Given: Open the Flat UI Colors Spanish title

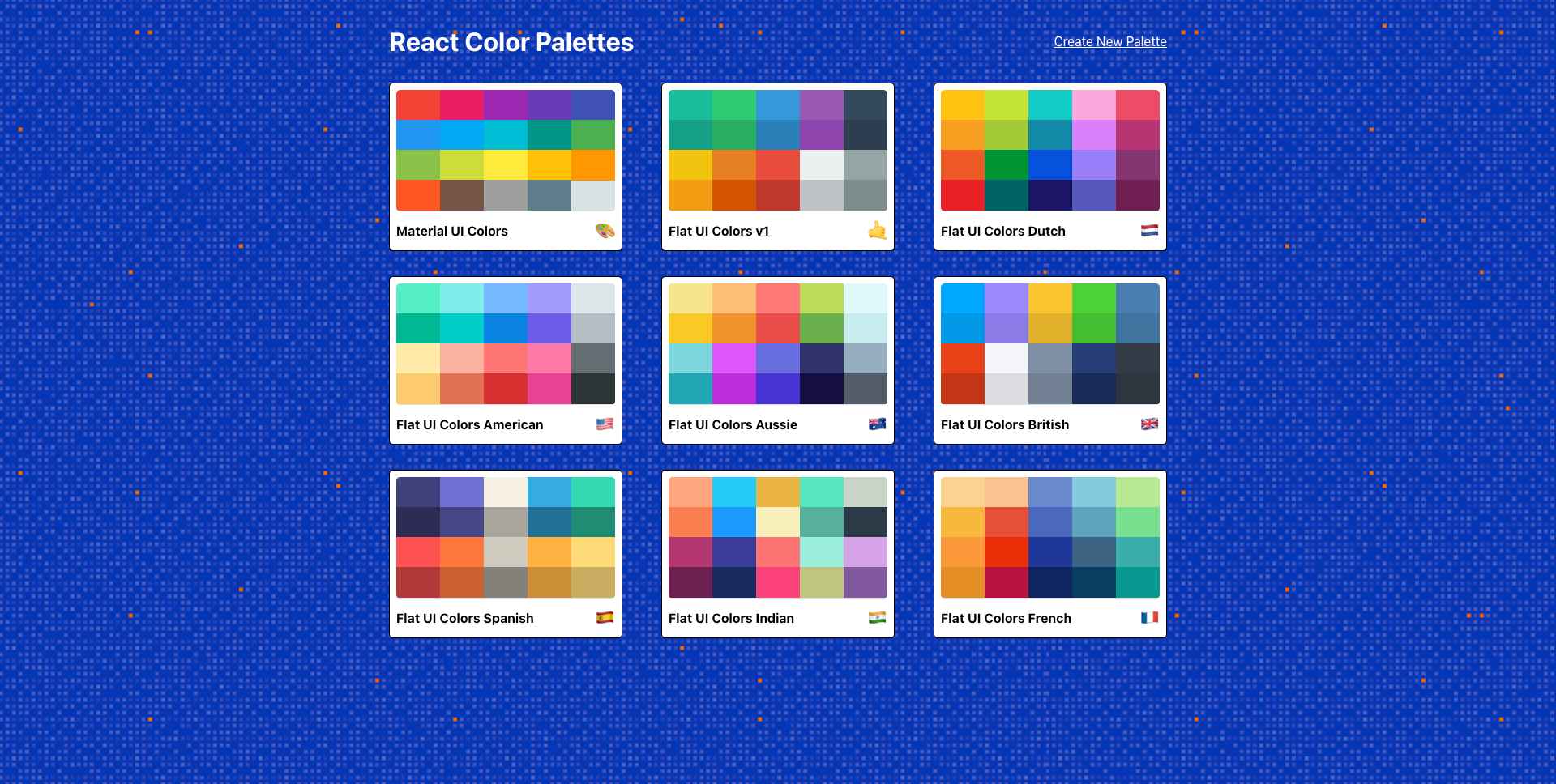Looking at the screenshot, I should coord(465,618).
